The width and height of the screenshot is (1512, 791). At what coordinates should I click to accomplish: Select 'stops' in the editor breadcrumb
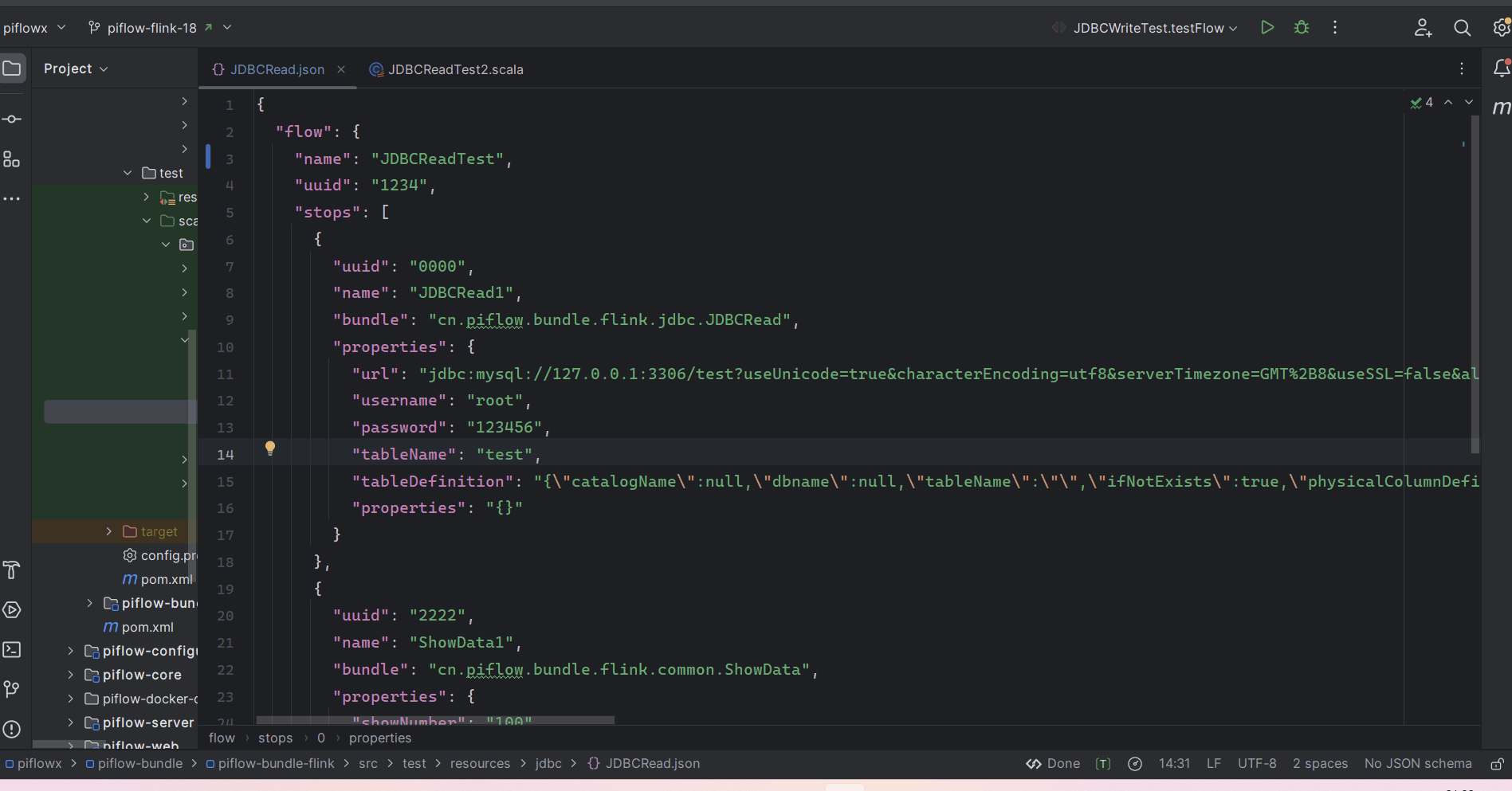coord(275,738)
